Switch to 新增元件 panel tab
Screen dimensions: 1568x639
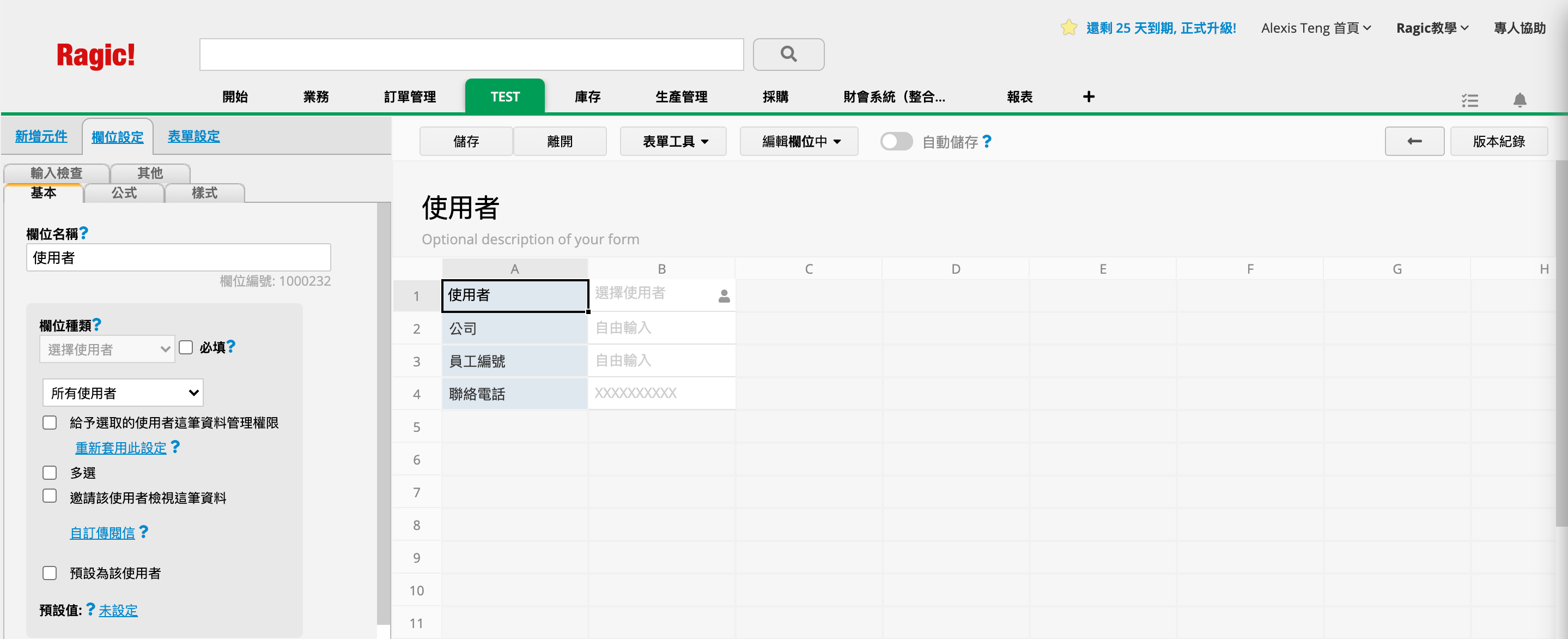click(x=41, y=136)
